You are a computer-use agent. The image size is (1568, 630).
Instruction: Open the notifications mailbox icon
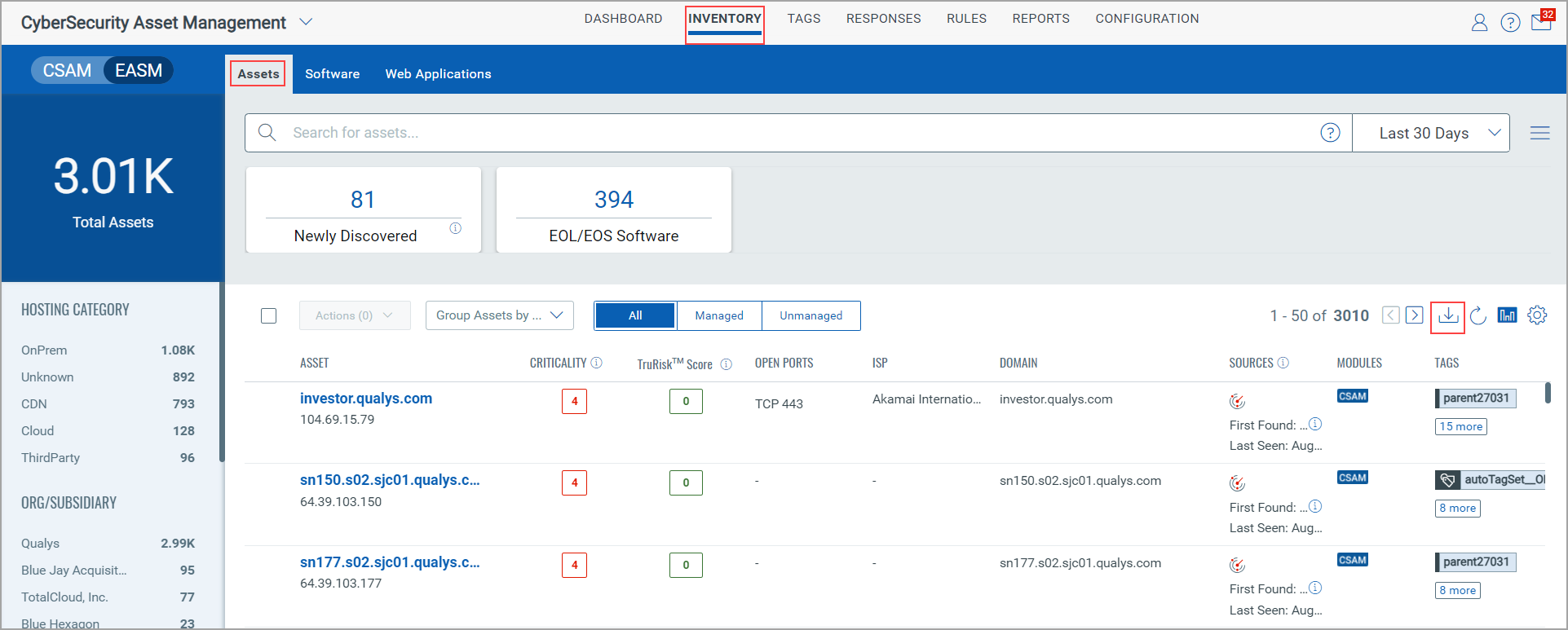(1541, 20)
